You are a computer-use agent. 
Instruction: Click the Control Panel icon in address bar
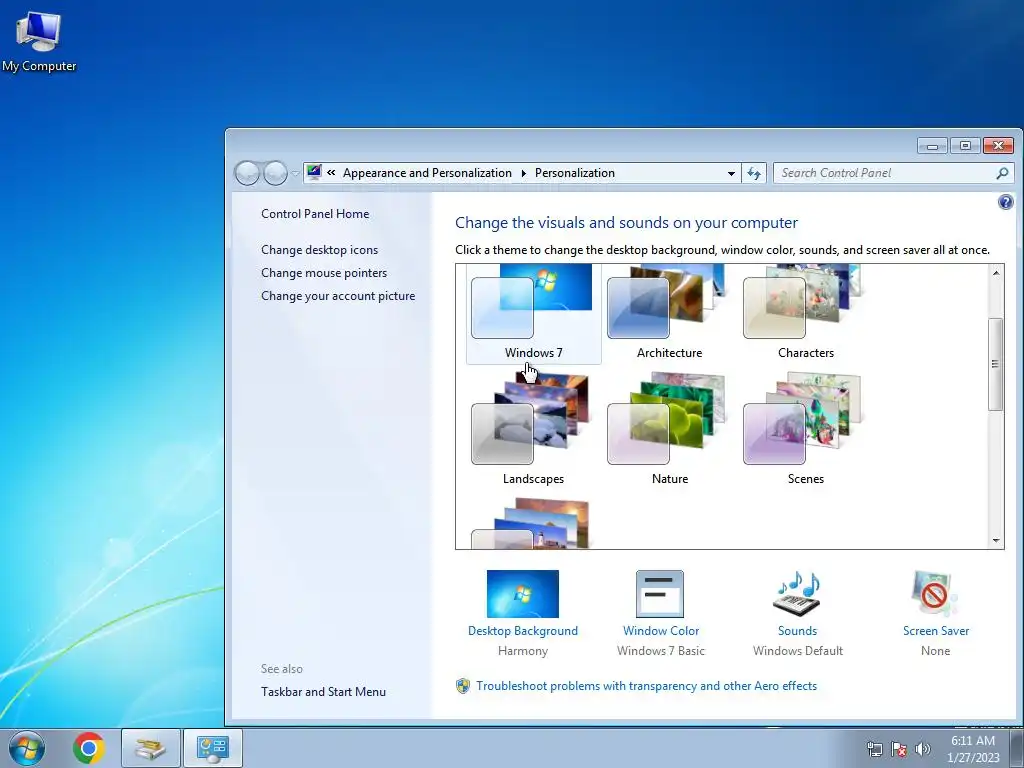(314, 172)
